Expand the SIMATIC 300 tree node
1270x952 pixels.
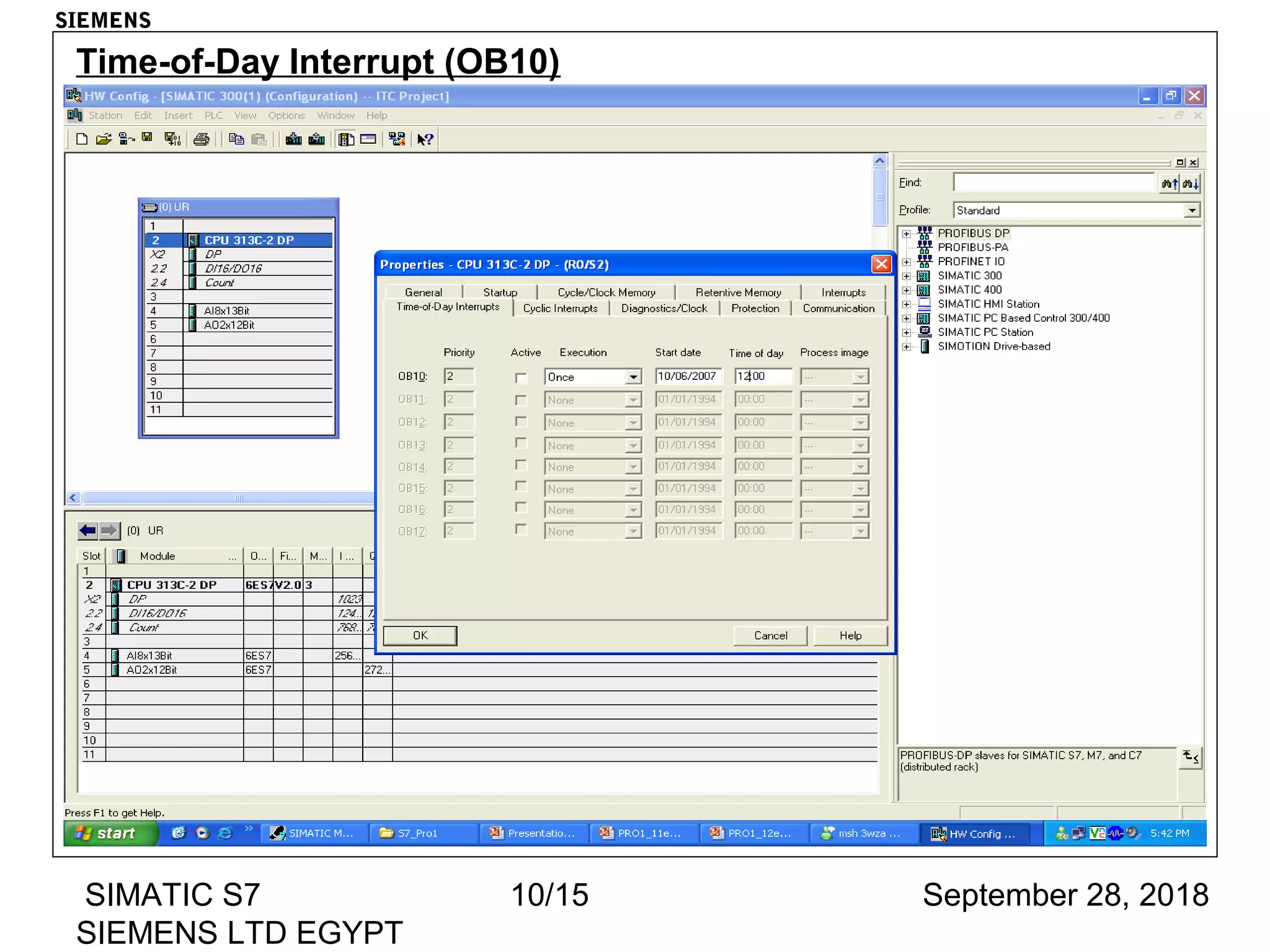[x=907, y=276]
